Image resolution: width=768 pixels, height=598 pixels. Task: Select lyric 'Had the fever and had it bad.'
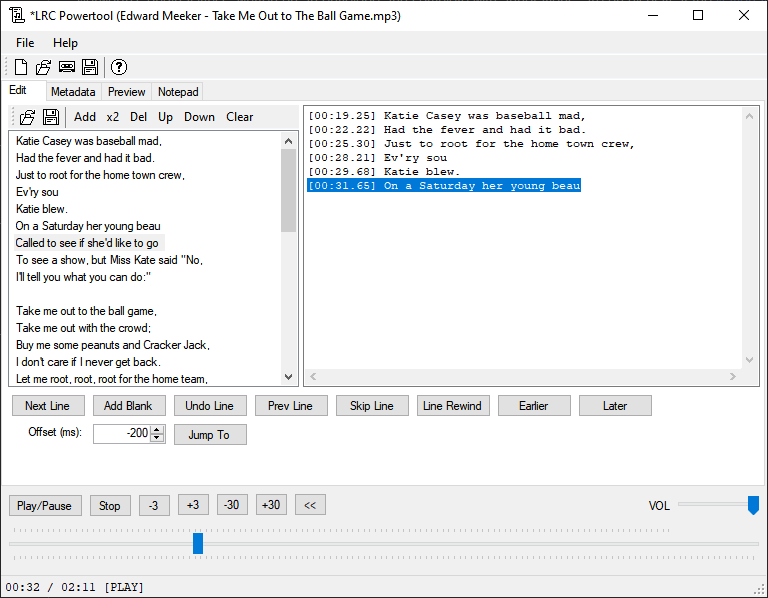[85, 158]
